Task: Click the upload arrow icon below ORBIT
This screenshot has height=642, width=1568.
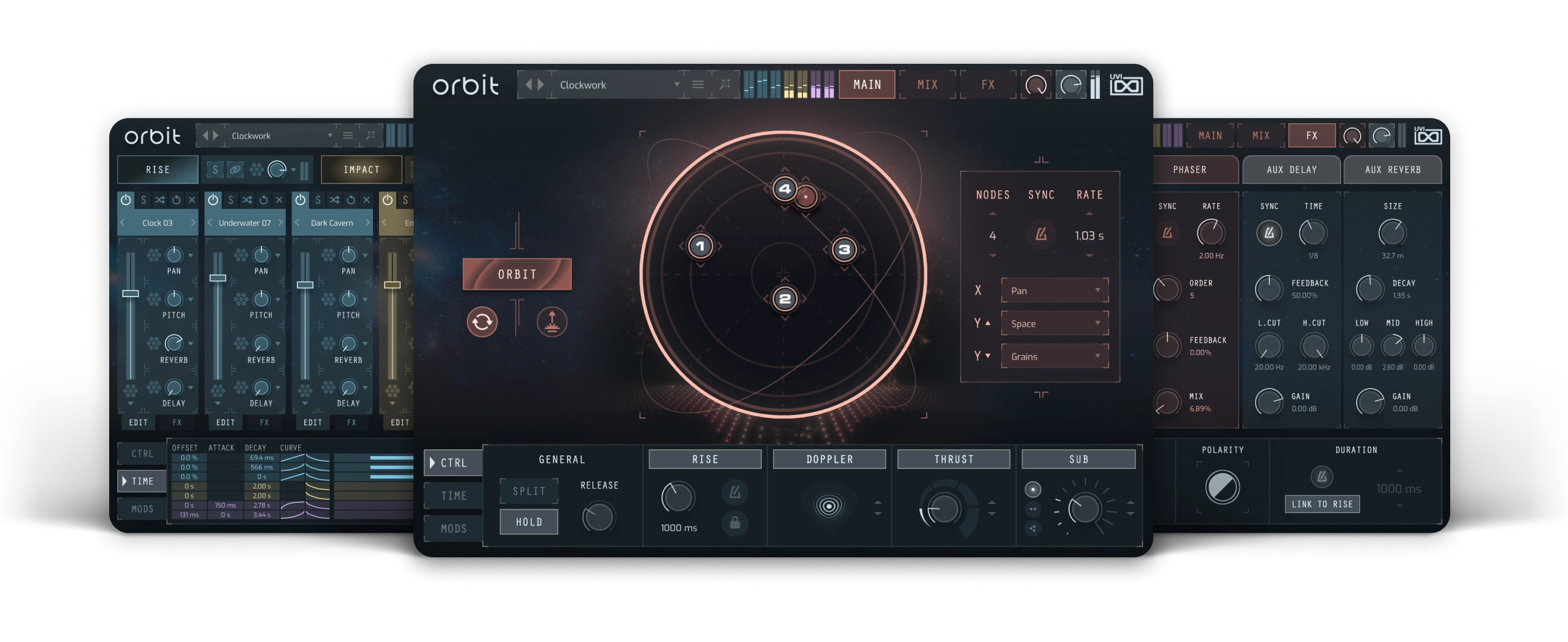Action: (x=551, y=322)
